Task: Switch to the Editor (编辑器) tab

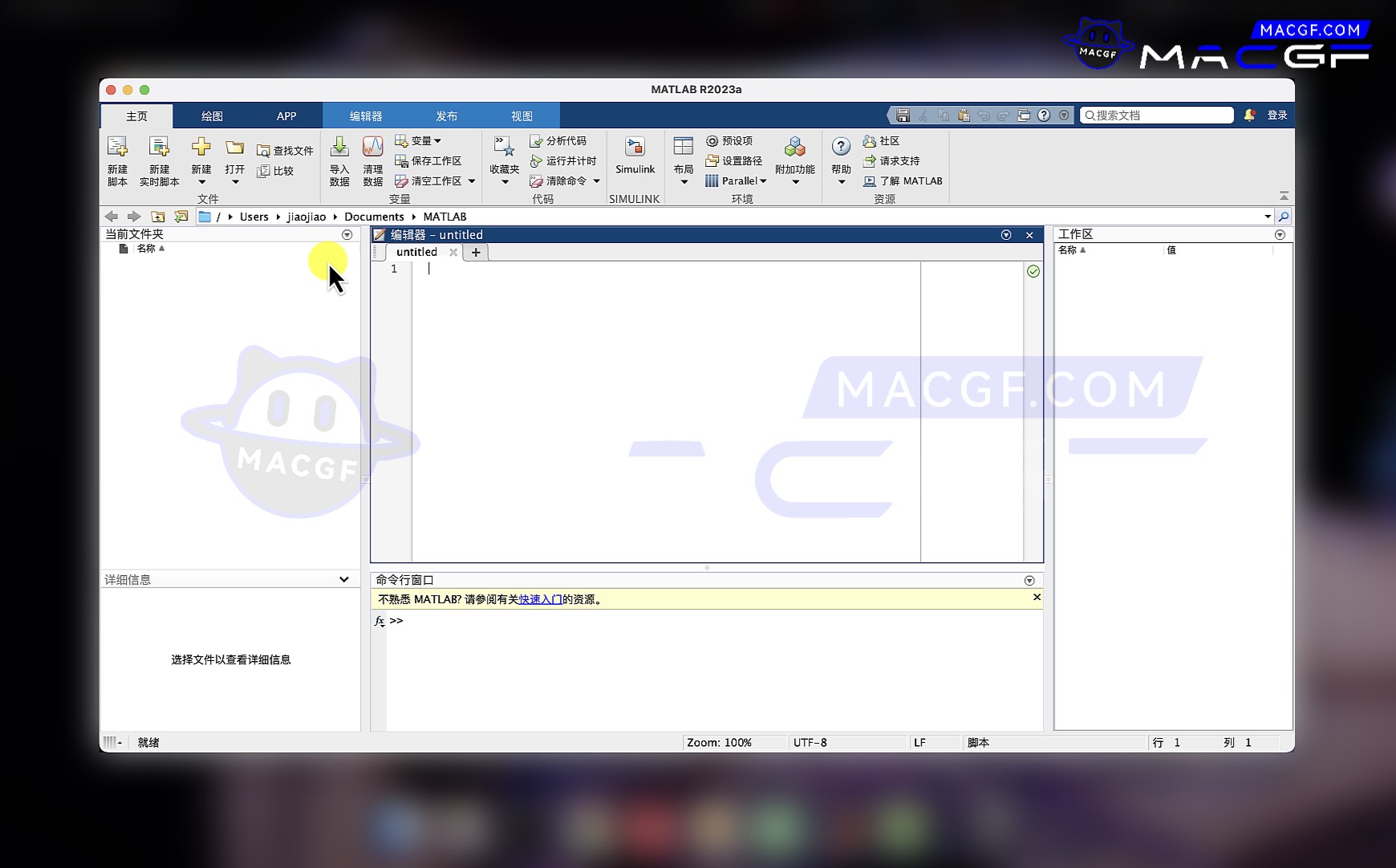Action: pyautogui.click(x=366, y=116)
